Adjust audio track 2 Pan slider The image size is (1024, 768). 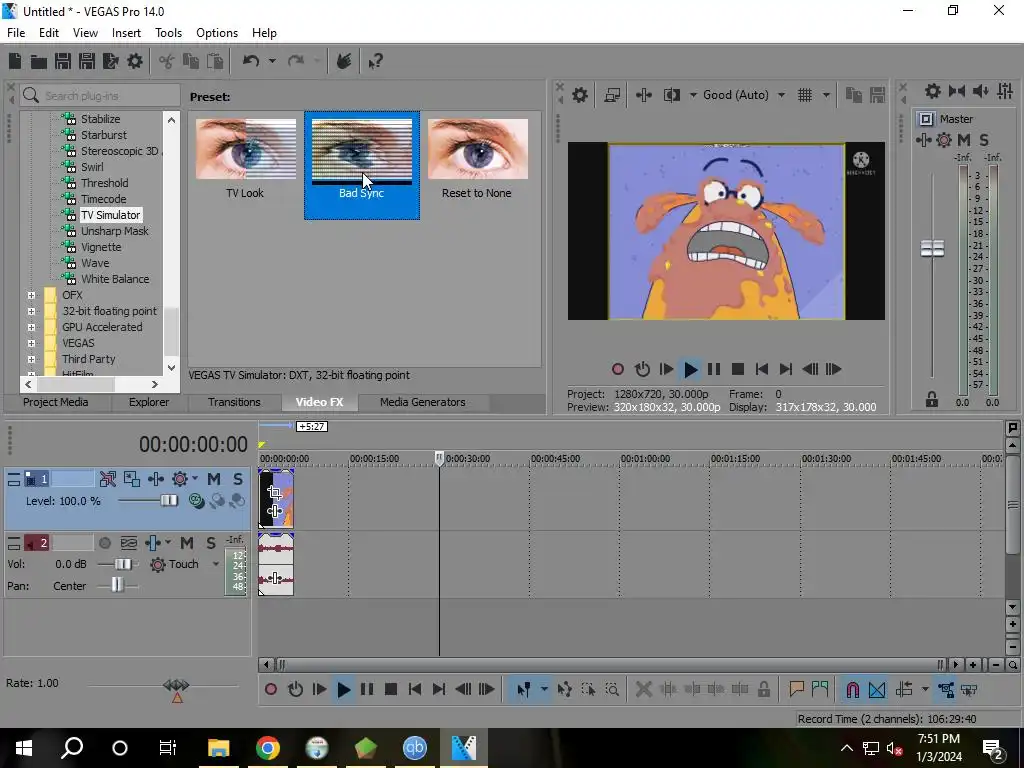click(117, 585)
